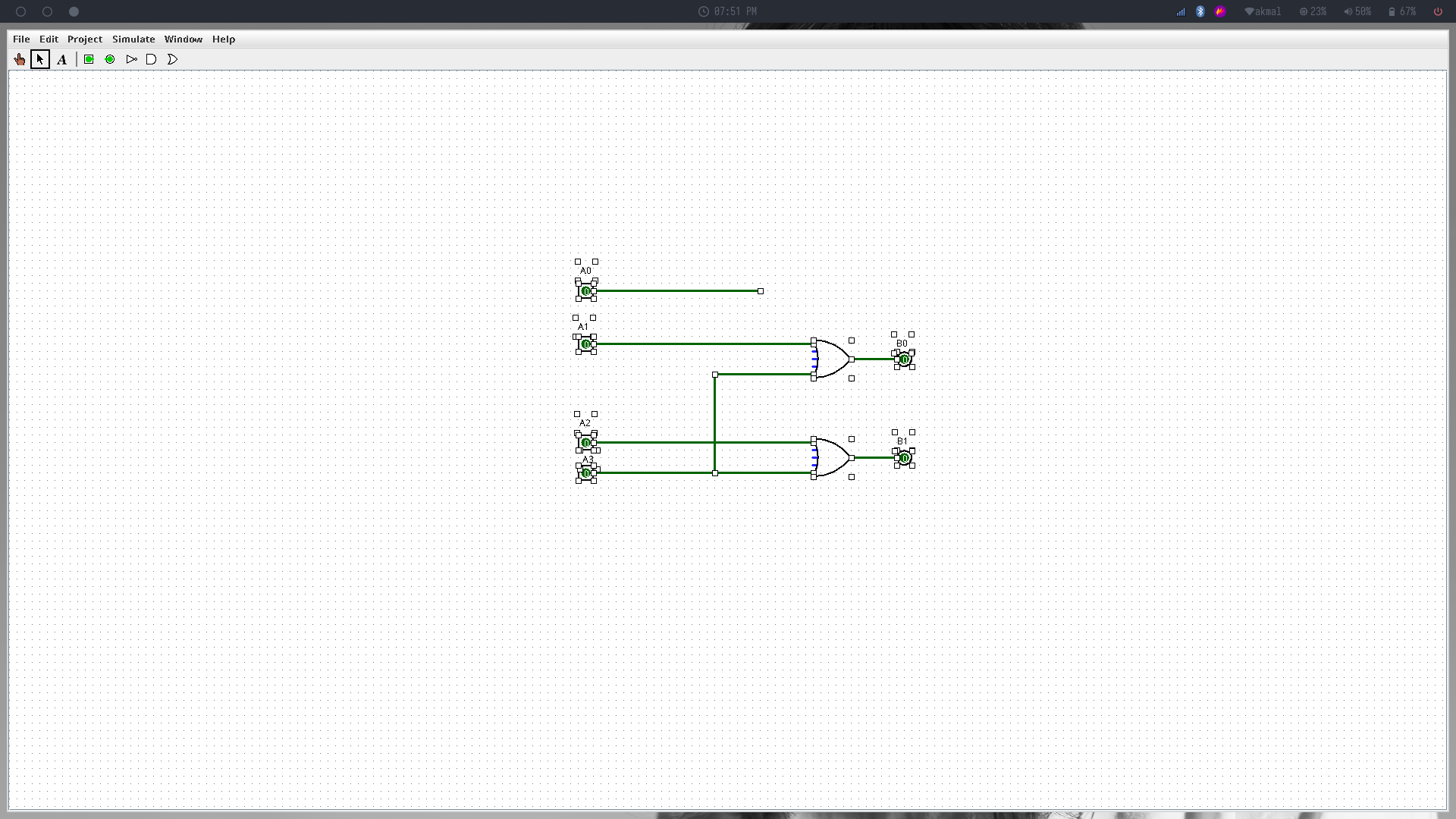
Task: Click the A2 pin label
Action: coord(585,423)
